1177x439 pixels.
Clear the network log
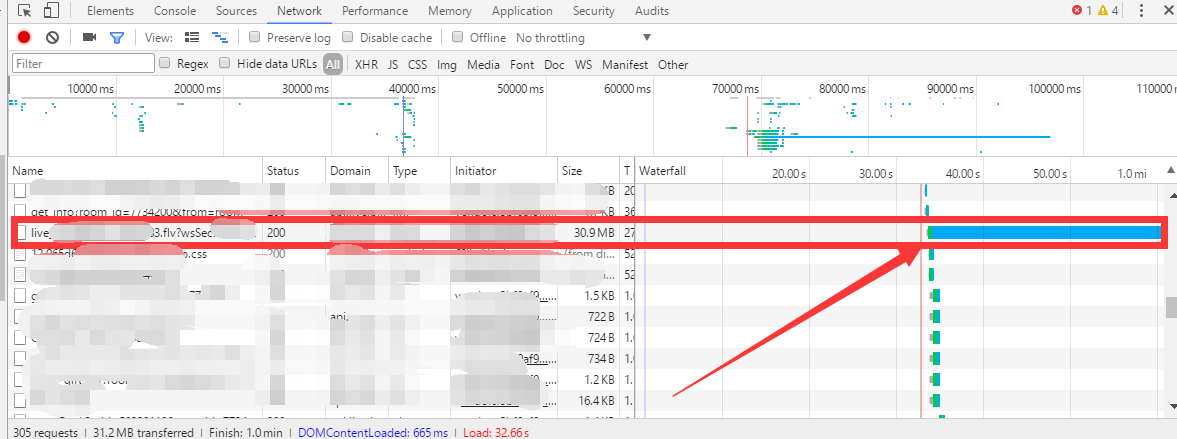(52, 38)
